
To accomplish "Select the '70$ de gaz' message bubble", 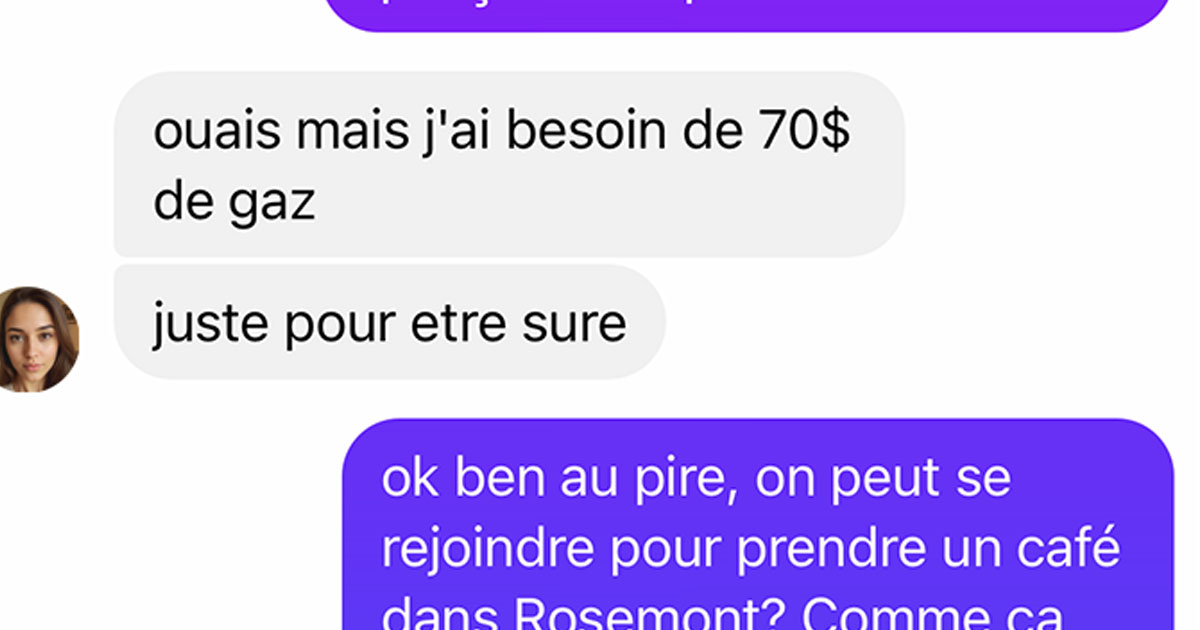I will click(509, 164).
